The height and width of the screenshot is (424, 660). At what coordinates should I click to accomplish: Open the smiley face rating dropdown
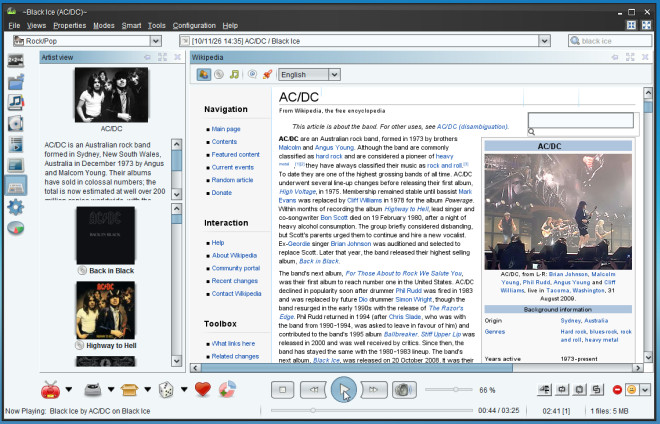[645, 390]
